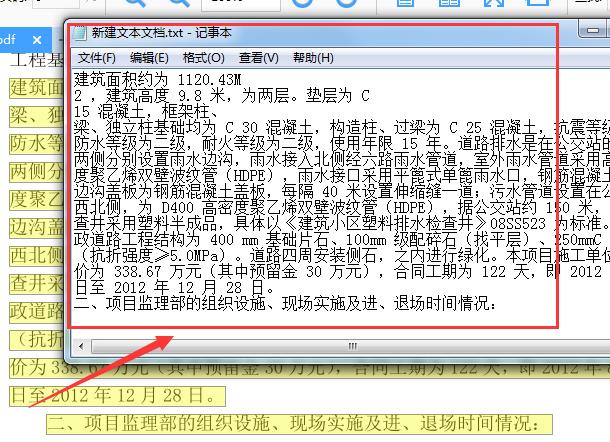Click the Notepad line starting 两侧分别设置雨水边沟
The image size is (610, 442).
(x=342, y=160)
